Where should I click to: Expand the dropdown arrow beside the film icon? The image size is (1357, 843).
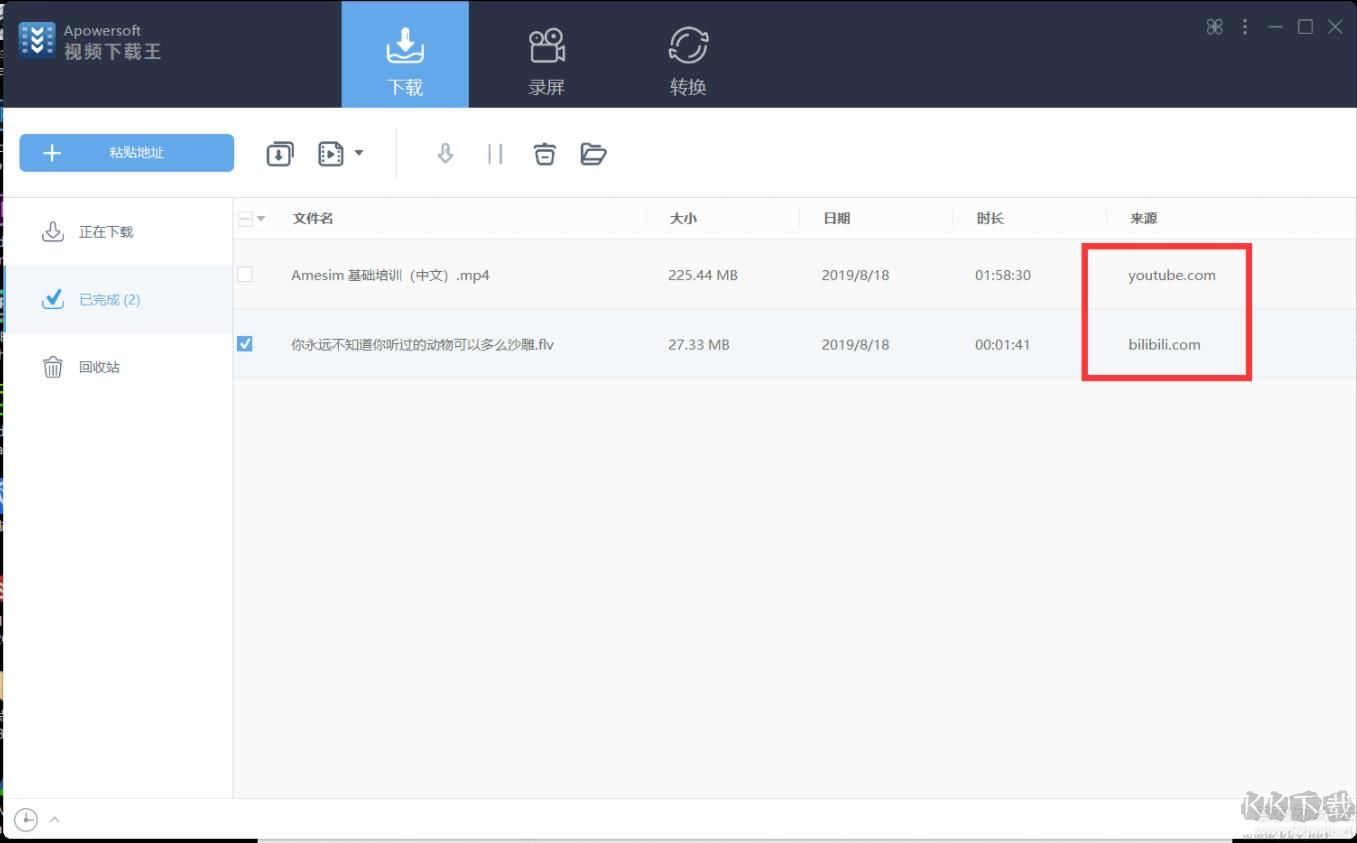[359, 153]
